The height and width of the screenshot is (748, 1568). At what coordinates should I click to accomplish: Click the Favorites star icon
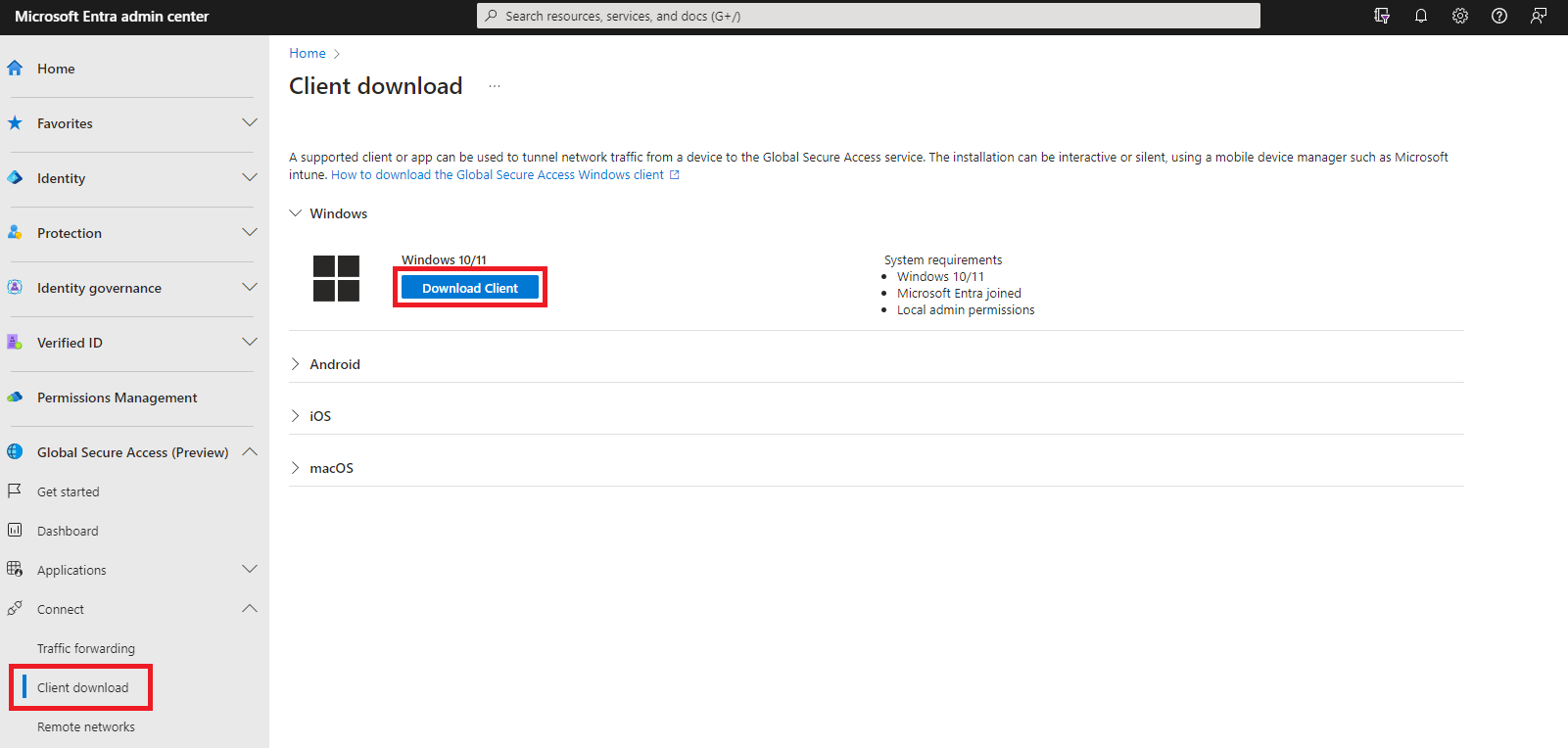click(x=15, y=123)
